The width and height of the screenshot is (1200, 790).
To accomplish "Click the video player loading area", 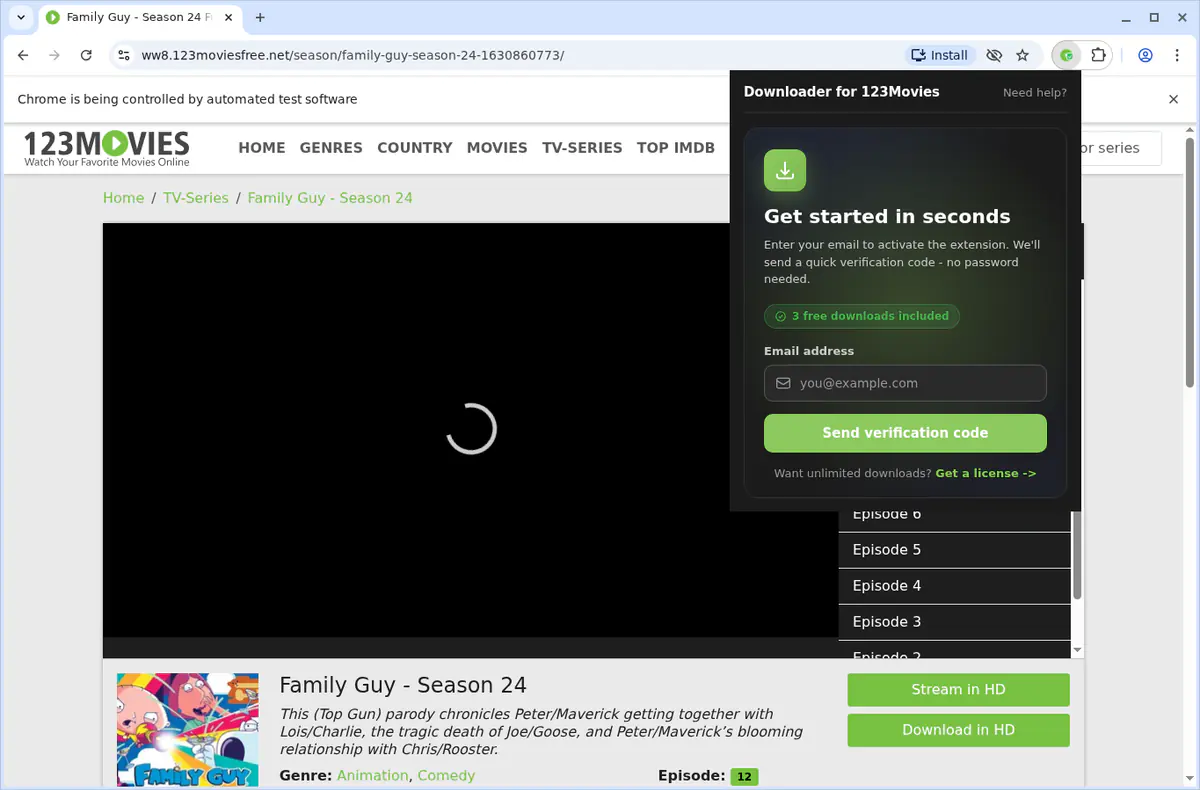I will [x=470, y=429].
